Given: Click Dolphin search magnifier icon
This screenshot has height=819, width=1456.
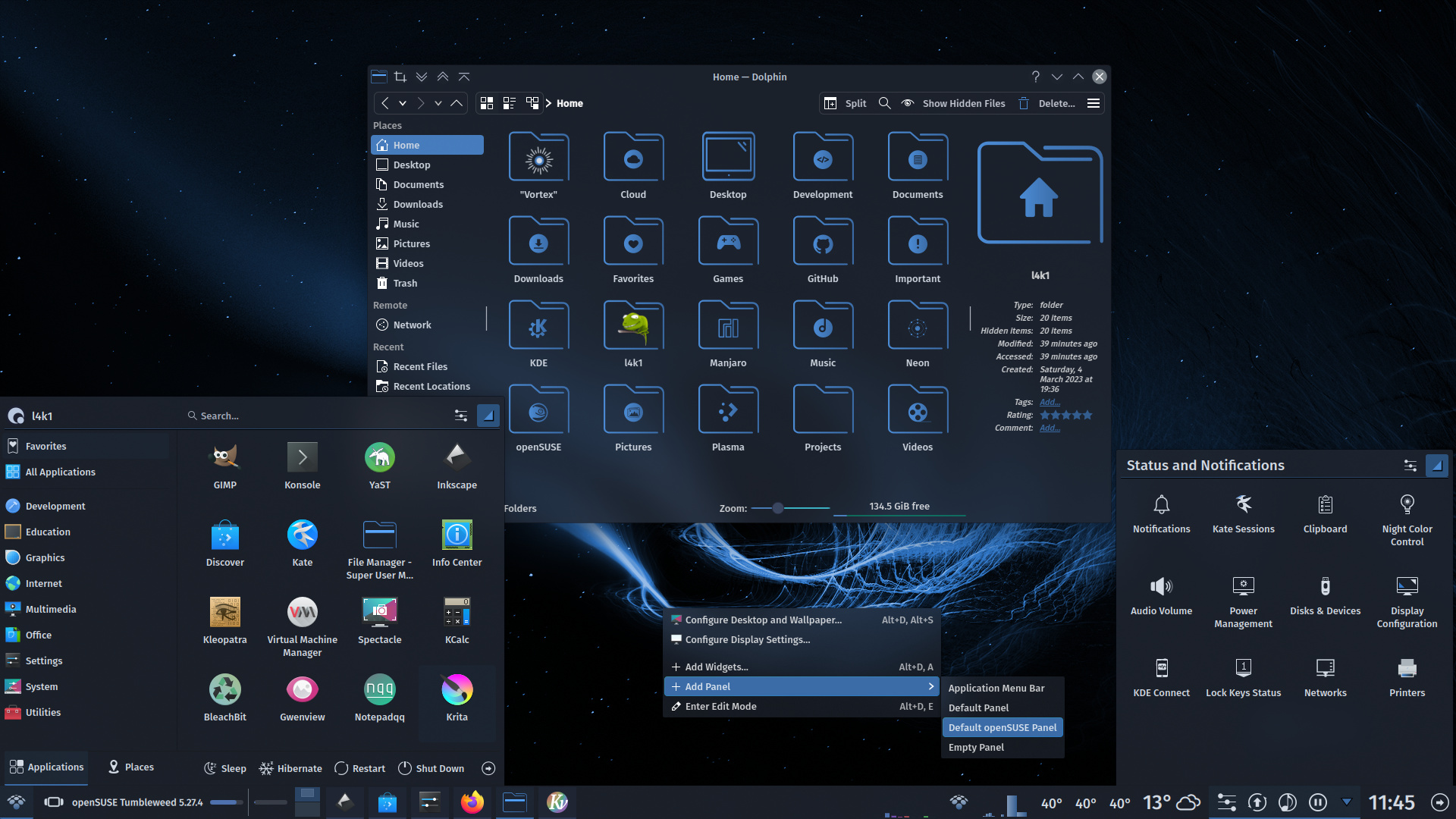Looking at the screenshot, I should (884, 103).
